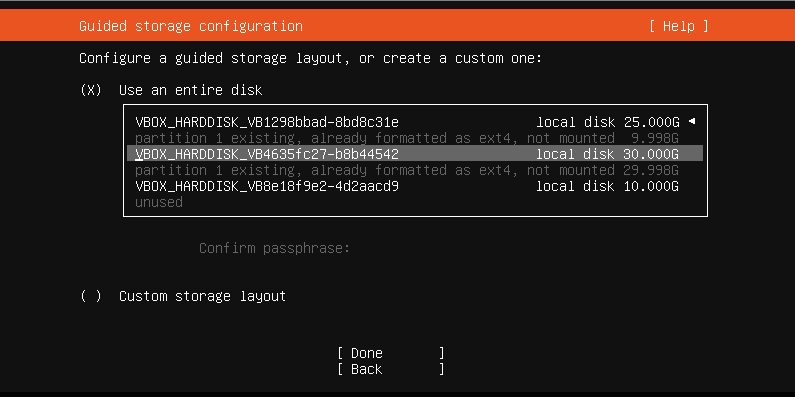Open the Help menu in header
795x397 pixels.
click(x=678, y=26)
